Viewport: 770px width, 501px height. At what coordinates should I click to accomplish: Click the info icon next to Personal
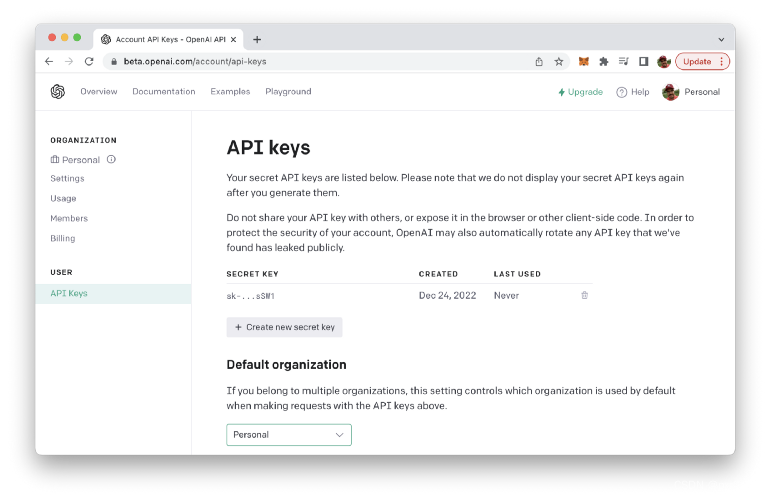click(x=111, y=159)
